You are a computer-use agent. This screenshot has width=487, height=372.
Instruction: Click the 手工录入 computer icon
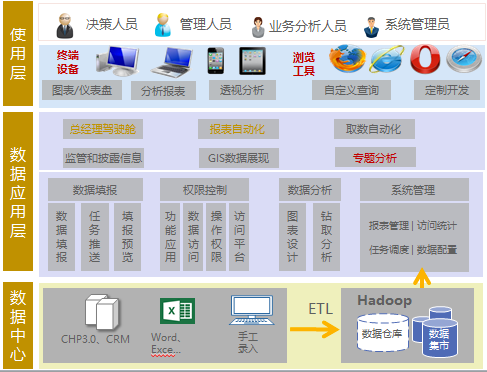click(x=252, y=310)
